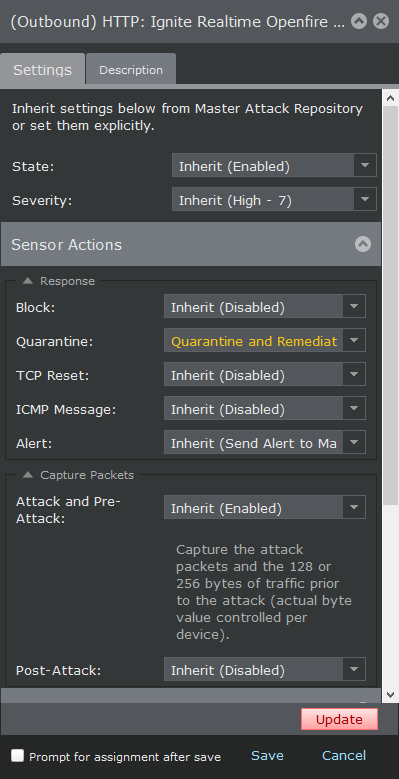Click the 'Severity:' field label
The height and width of the screenshot is (779, 399).
click(x=42, y=201)
